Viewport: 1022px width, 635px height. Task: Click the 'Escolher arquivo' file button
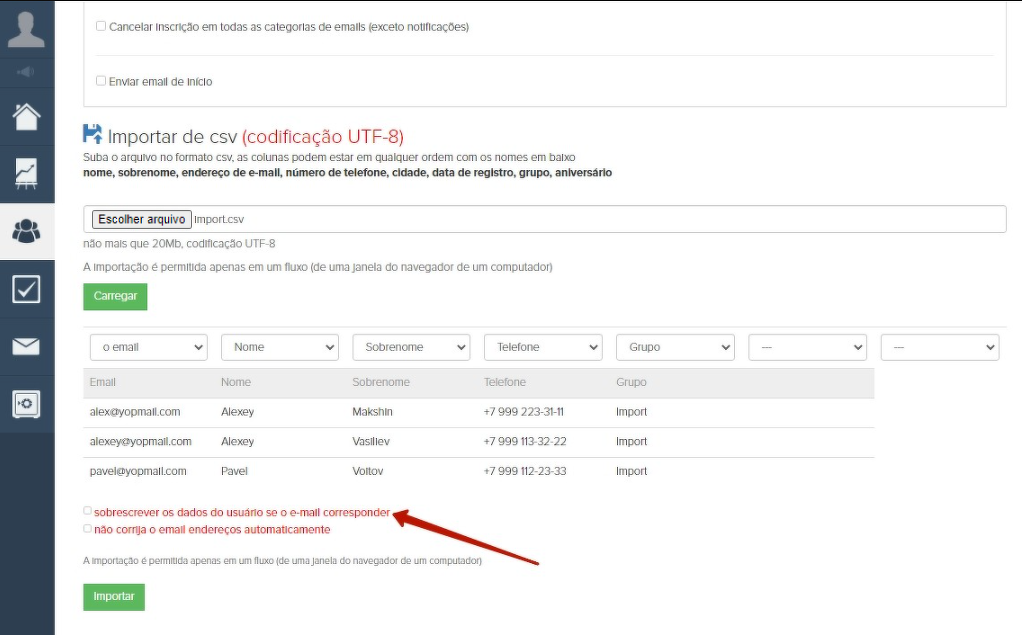point(141,219)
